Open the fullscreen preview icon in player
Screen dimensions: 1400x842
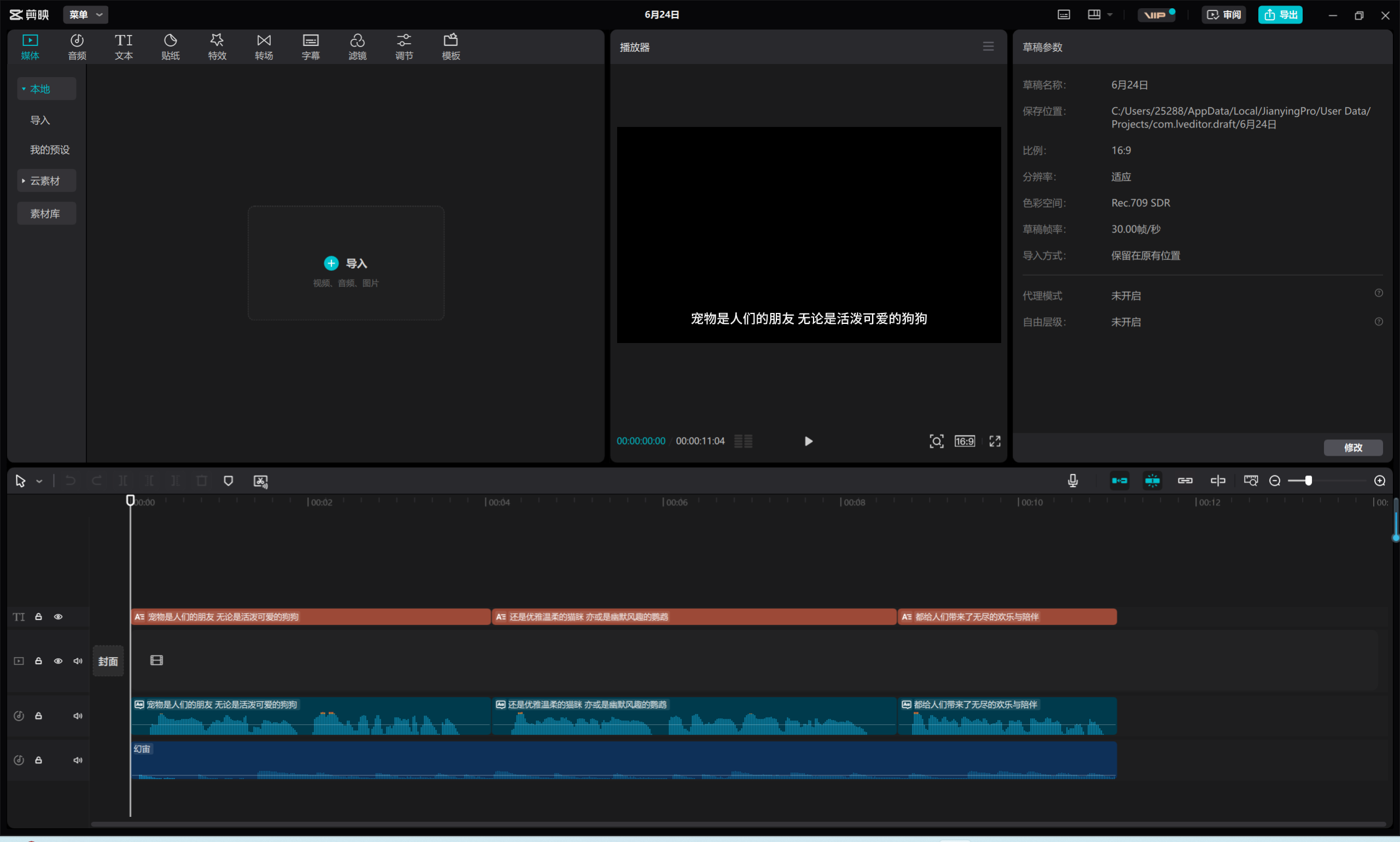click(995, 441)
